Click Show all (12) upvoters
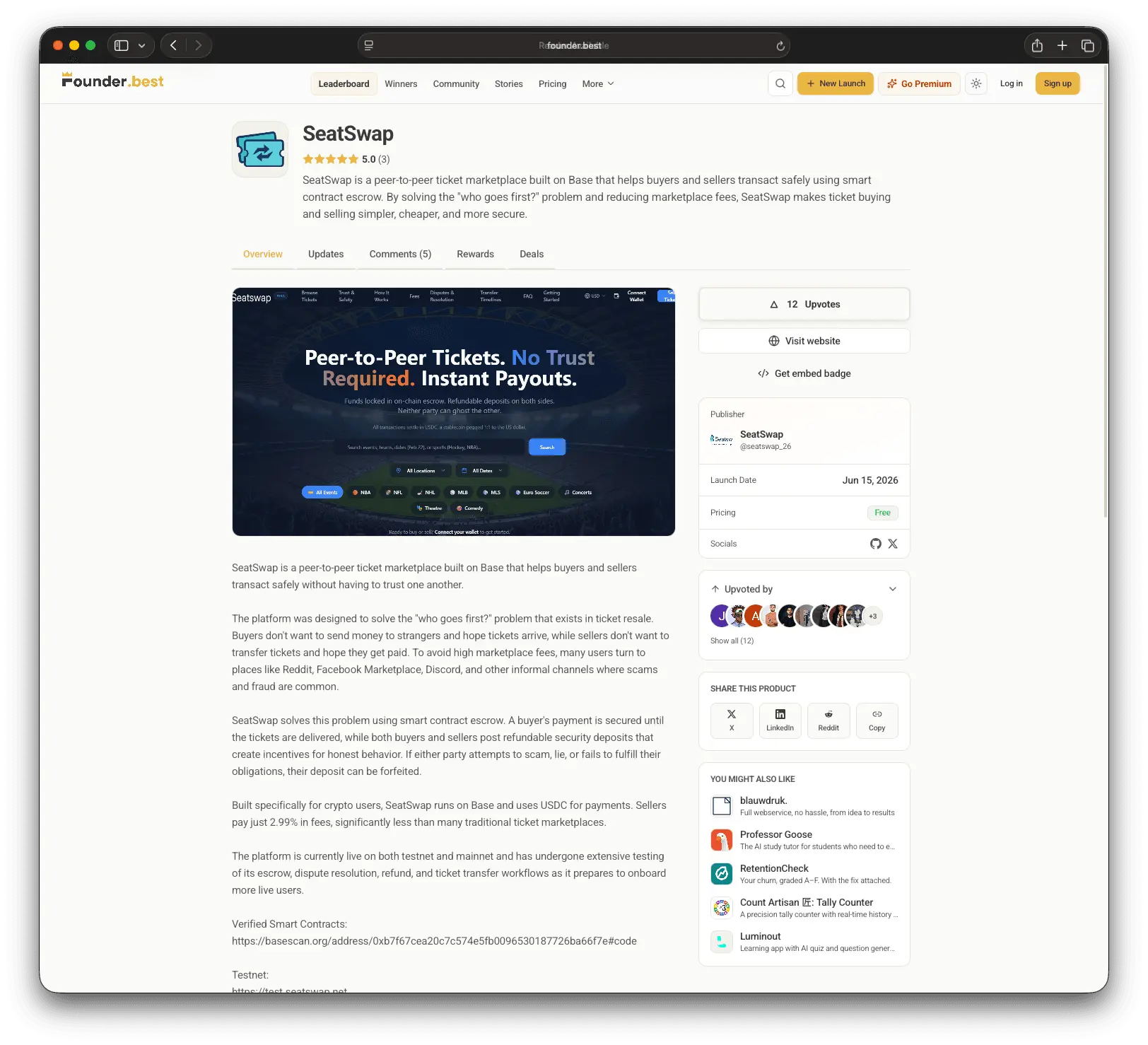1148x1045 pixels. (x=732, y=641)
